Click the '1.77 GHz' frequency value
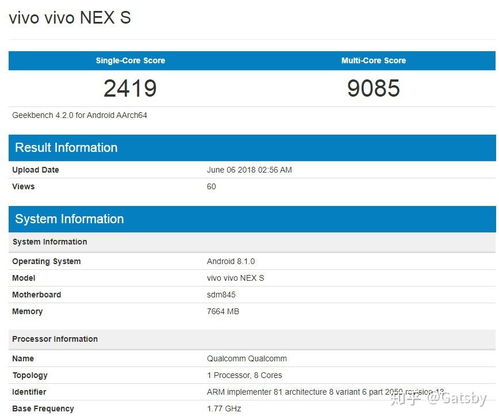499x420 pixels. coord(224,409)
